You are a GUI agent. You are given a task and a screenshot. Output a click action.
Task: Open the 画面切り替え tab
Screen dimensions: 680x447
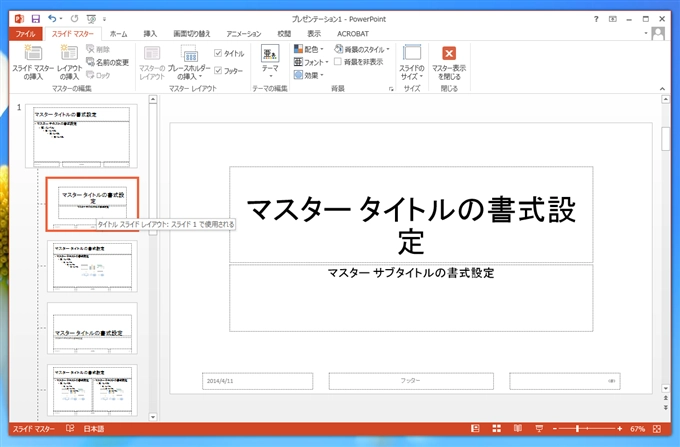[192, 33]
